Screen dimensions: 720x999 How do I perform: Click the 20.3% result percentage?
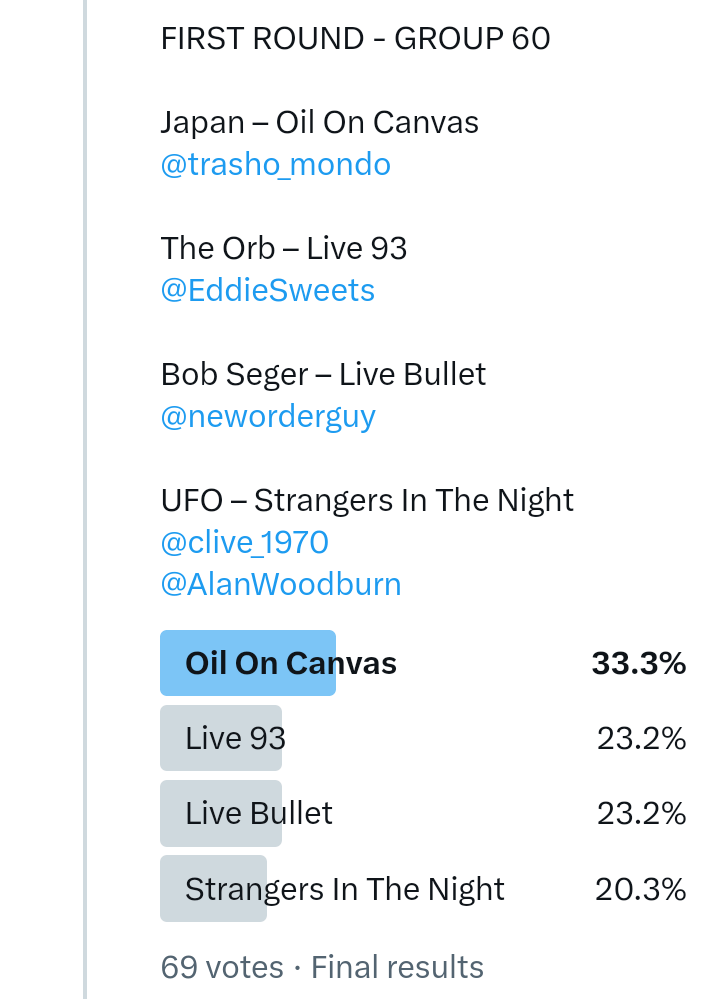pos(640,888)
